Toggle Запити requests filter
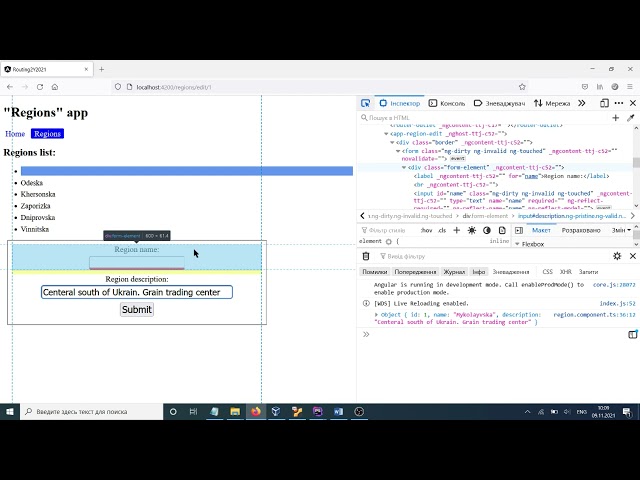640x480 pixels. click(588, 272)
